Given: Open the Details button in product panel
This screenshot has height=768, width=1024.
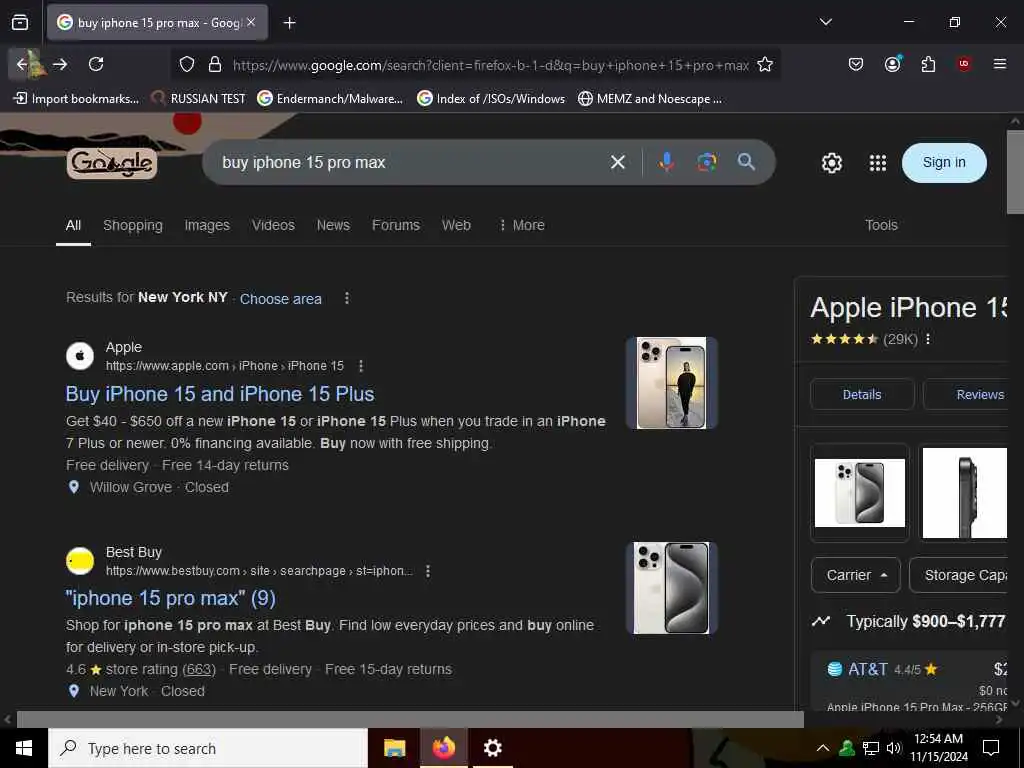Looking at the screenshot, I should (861, 394).
